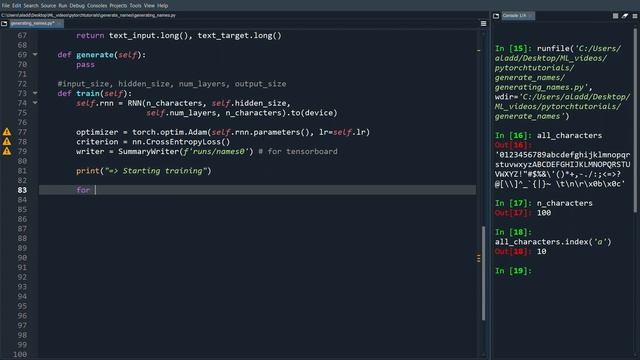Open the Consoles menu
Image resolution: width=640 pixels, height=360 pixels.
pos(97,6)
